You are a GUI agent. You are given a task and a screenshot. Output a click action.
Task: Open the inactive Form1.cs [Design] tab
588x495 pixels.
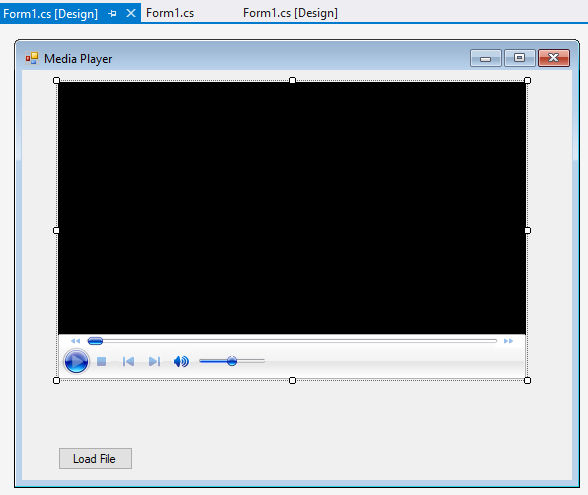(290, 13)
